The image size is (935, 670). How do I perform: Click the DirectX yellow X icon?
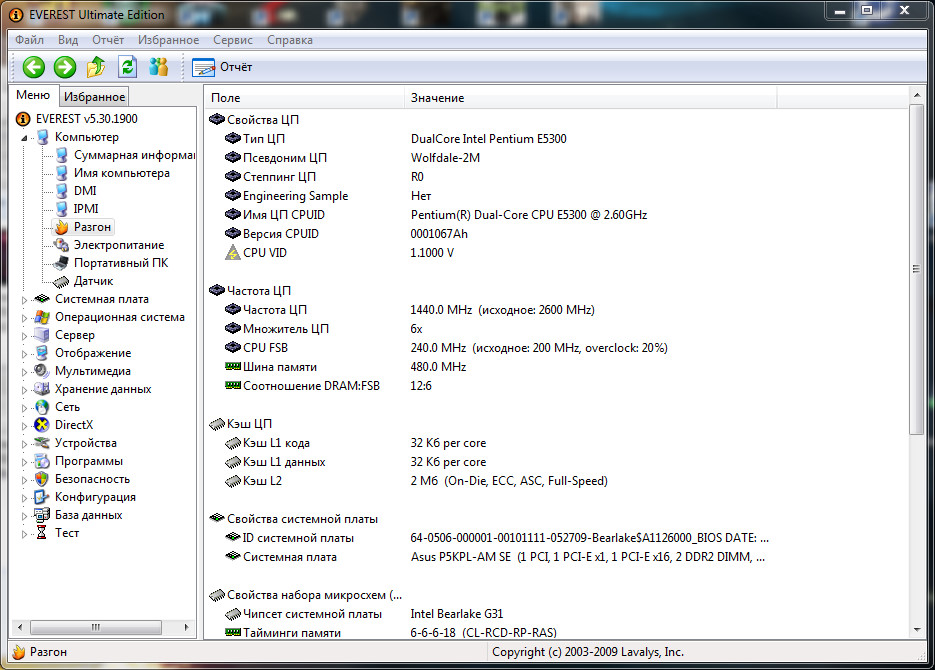click(42, 425)
